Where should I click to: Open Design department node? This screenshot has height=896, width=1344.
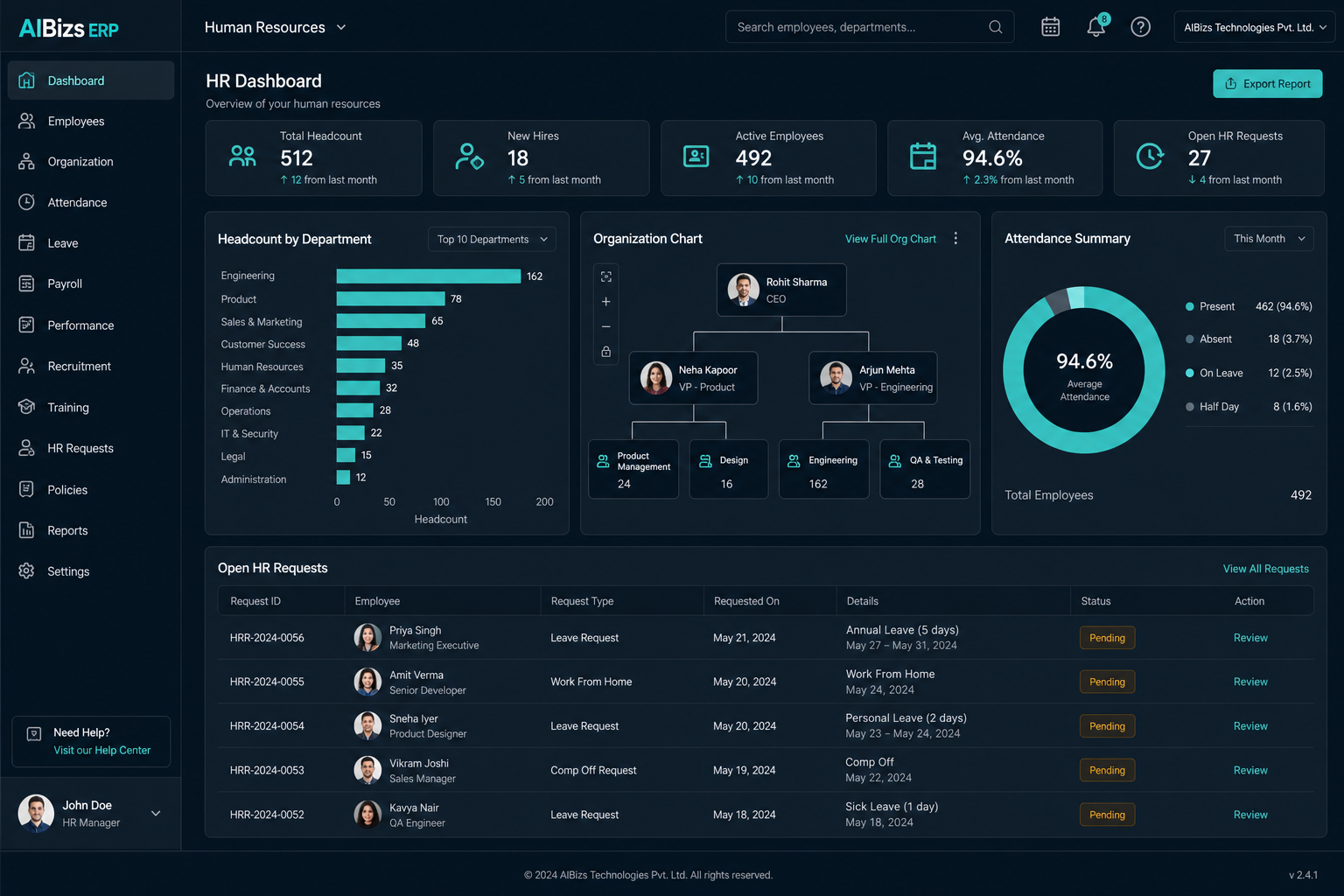729,469
